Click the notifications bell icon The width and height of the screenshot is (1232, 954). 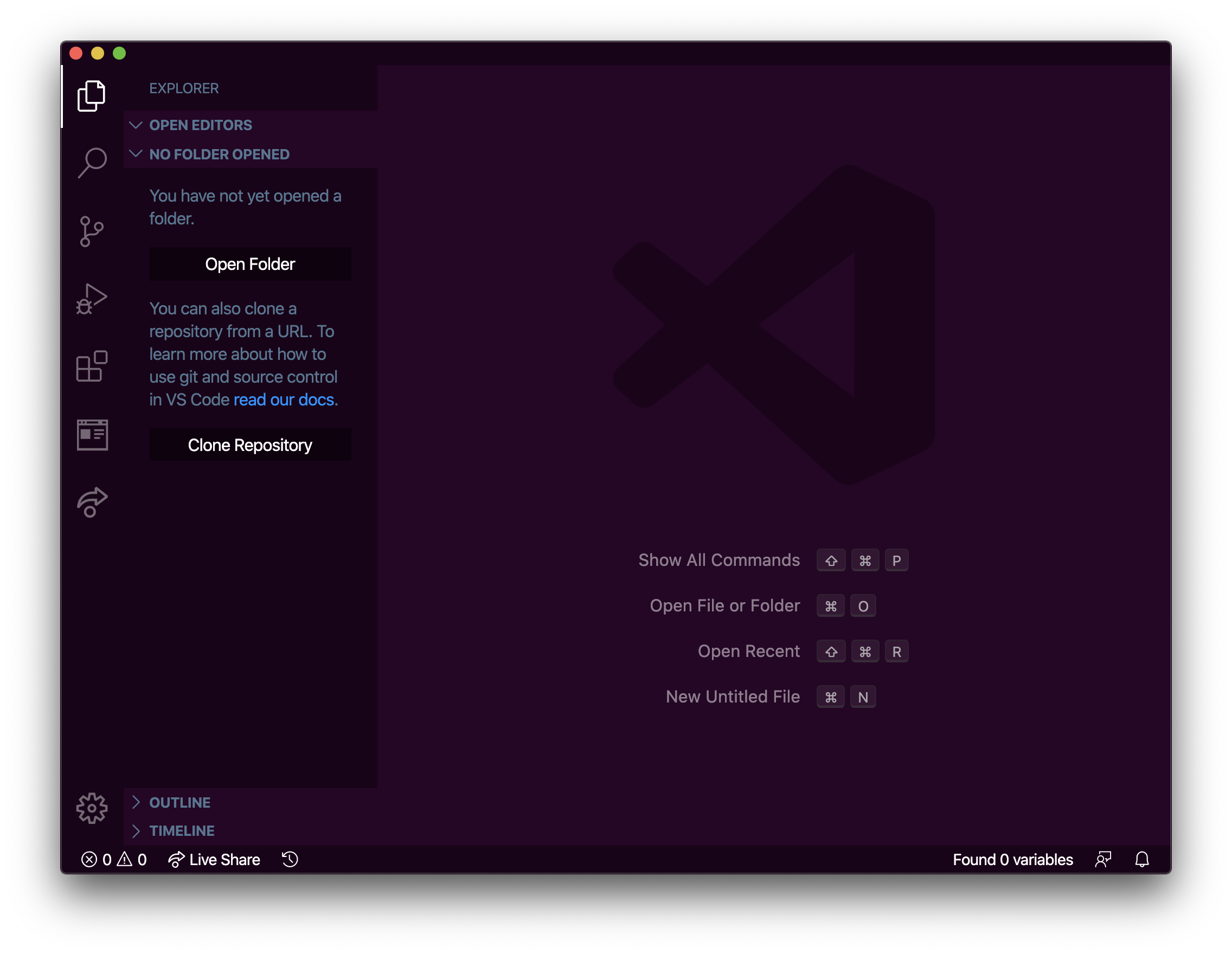(1142, 859)
